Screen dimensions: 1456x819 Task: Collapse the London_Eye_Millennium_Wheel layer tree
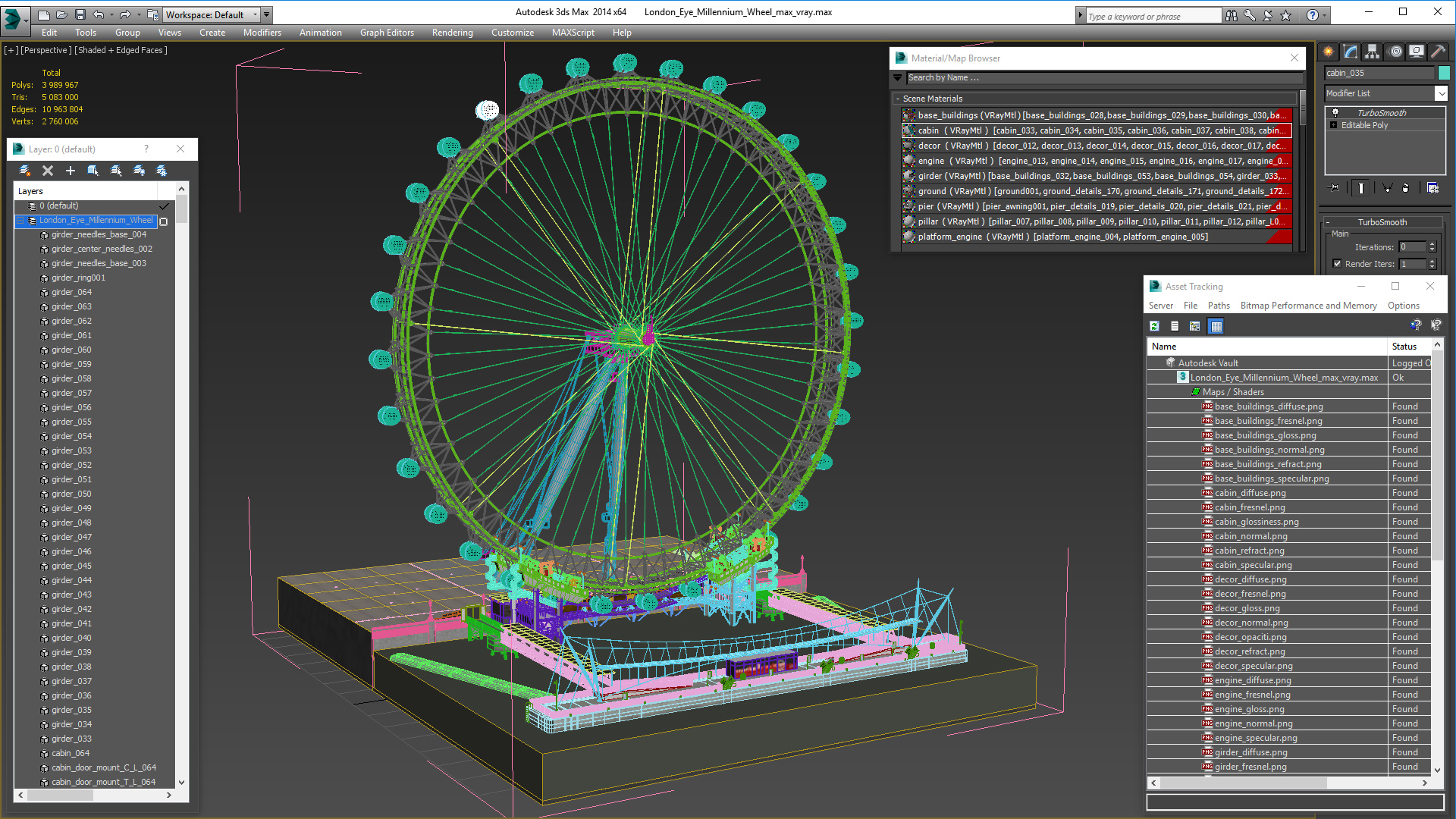20,221
